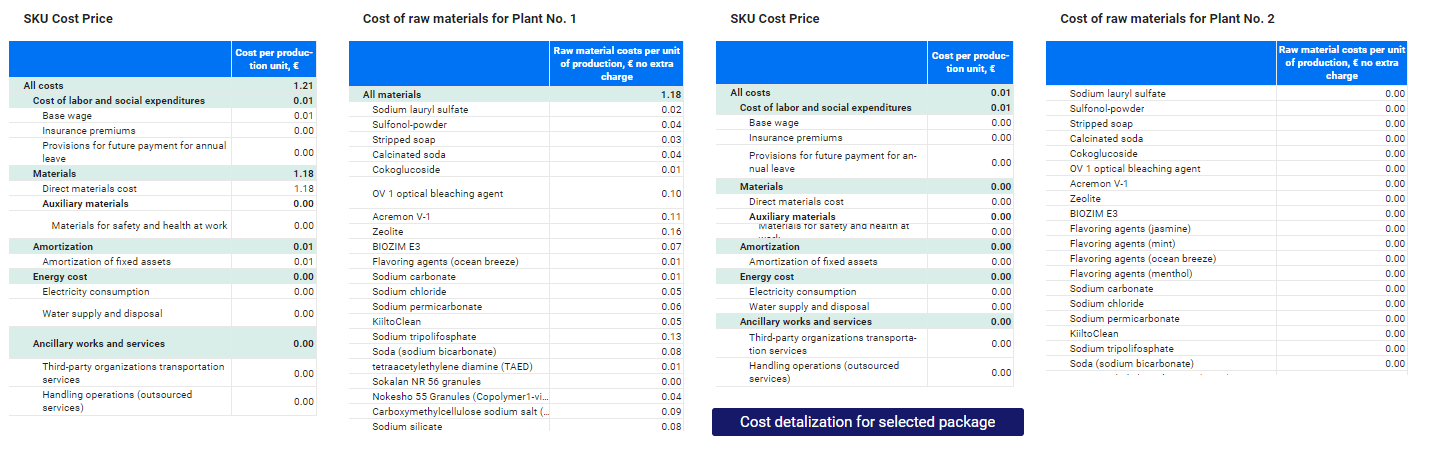The height and width of the screenshot is (452, 1432).
Task: Select the Stripped soap value 0.03
Action: pos(671,139)
